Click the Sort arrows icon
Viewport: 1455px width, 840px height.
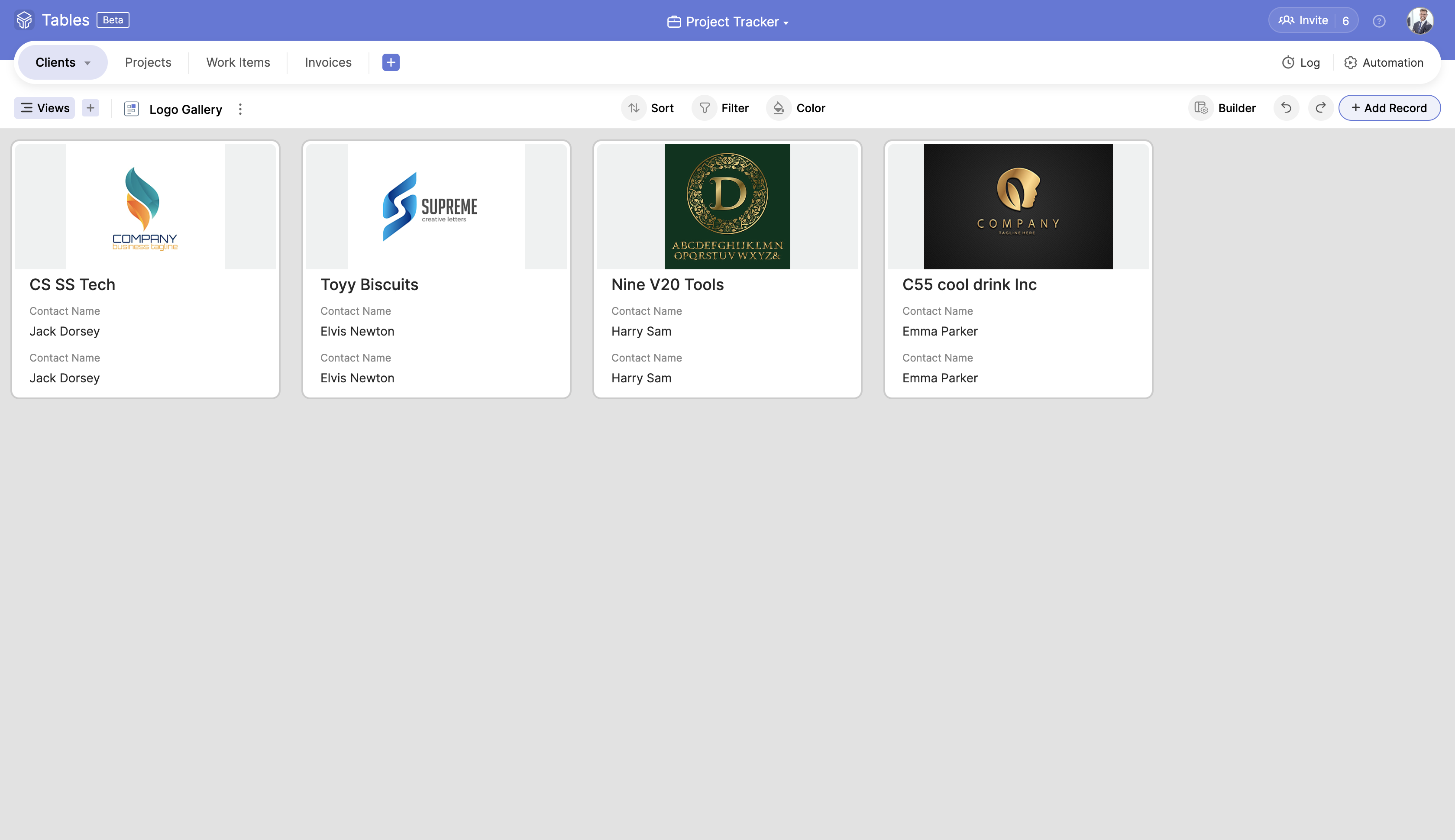tap(634, 108)
